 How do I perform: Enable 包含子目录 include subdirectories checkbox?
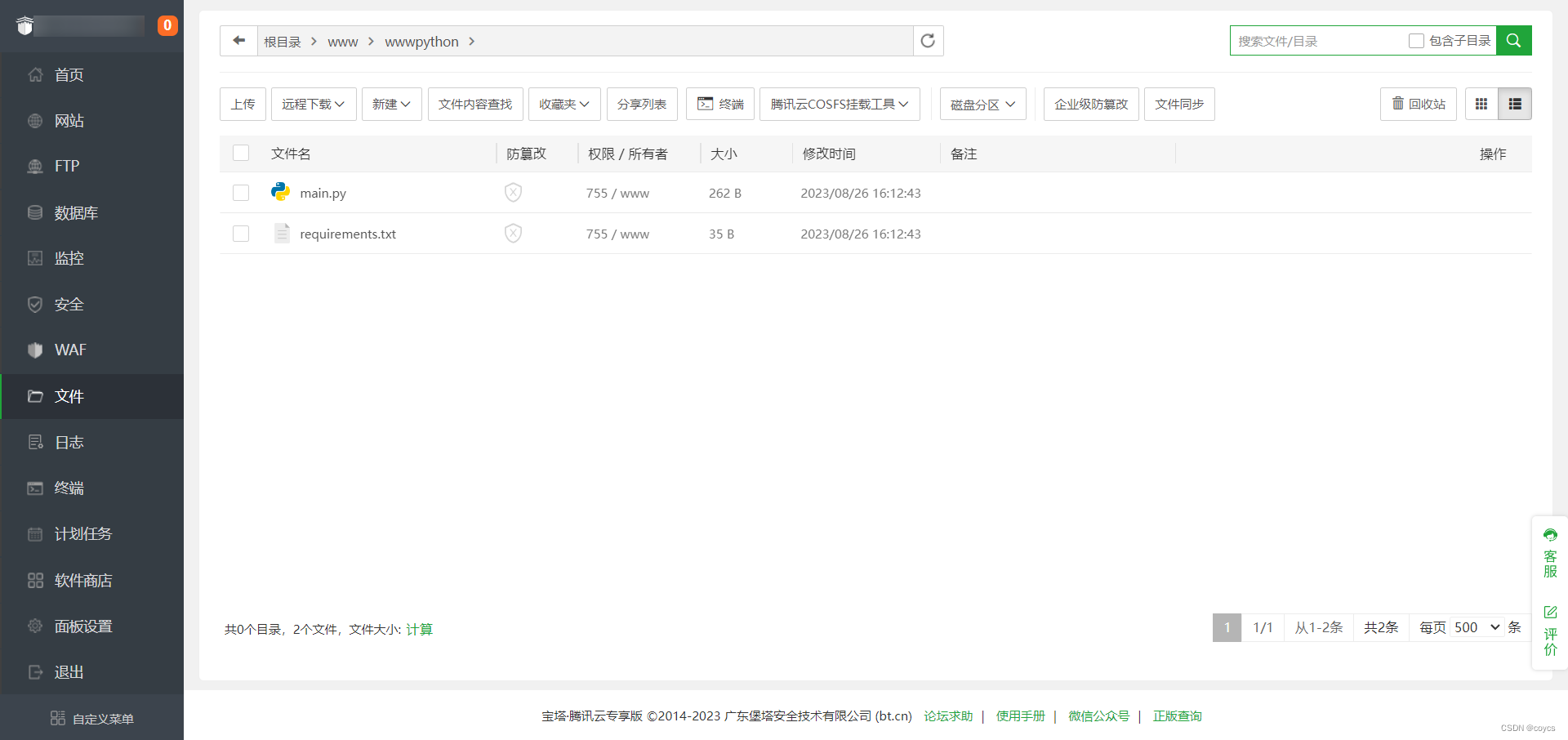[x=1417, y=41]
